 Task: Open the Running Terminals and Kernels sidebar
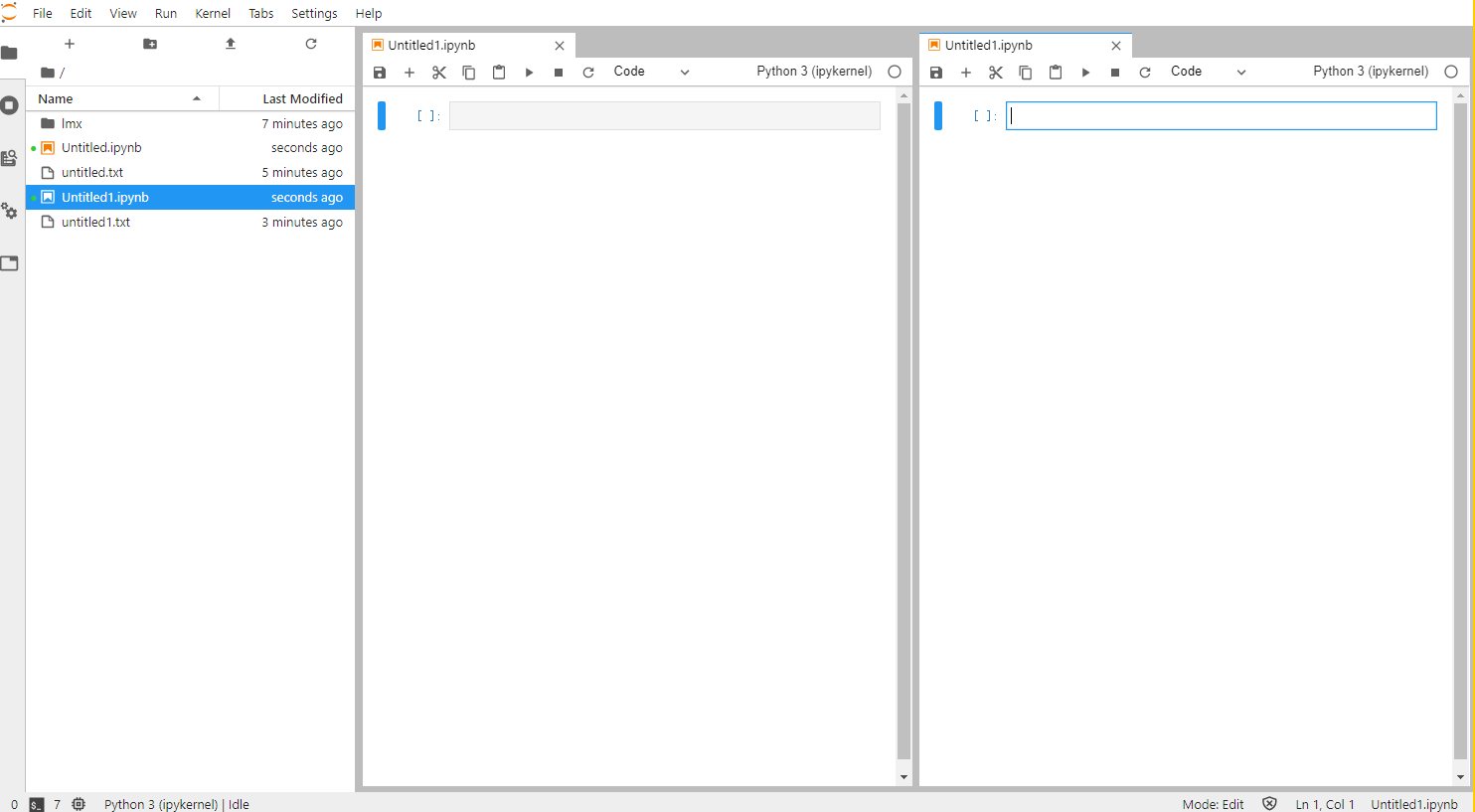10,105
